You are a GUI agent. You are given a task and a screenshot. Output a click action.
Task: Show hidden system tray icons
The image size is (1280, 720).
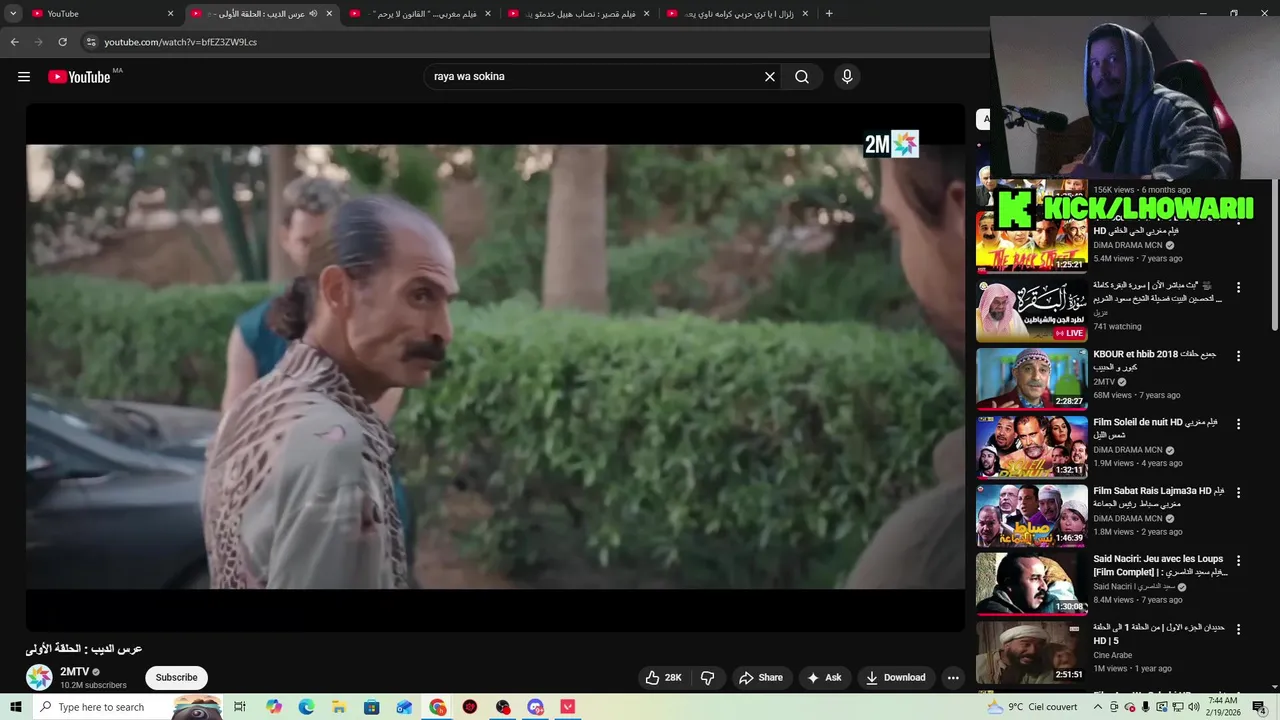[1098, 707]
